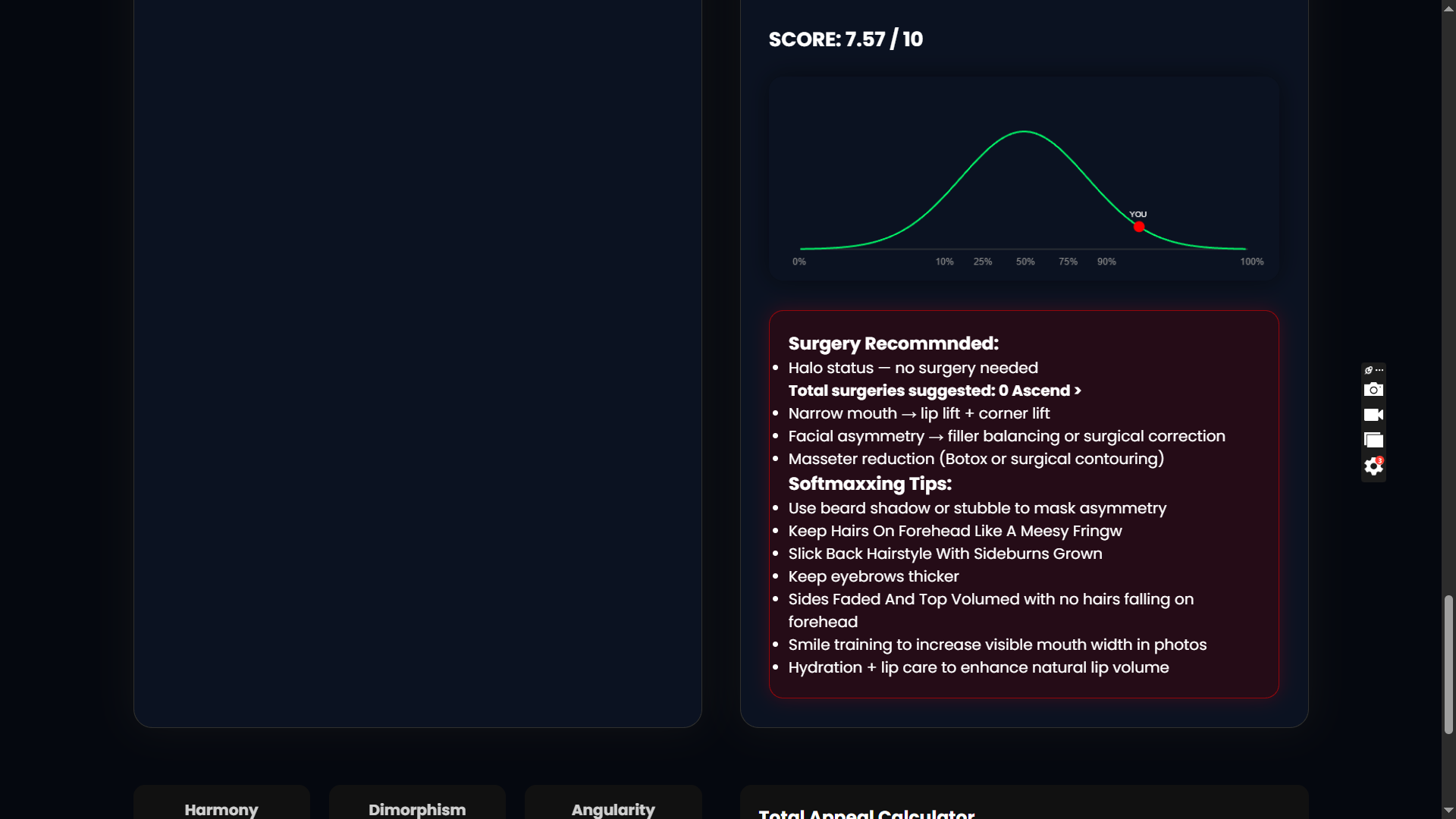Click the floating toolbar logo icon
This screenshot has height=819, width=1456.
pos(1368,370)
